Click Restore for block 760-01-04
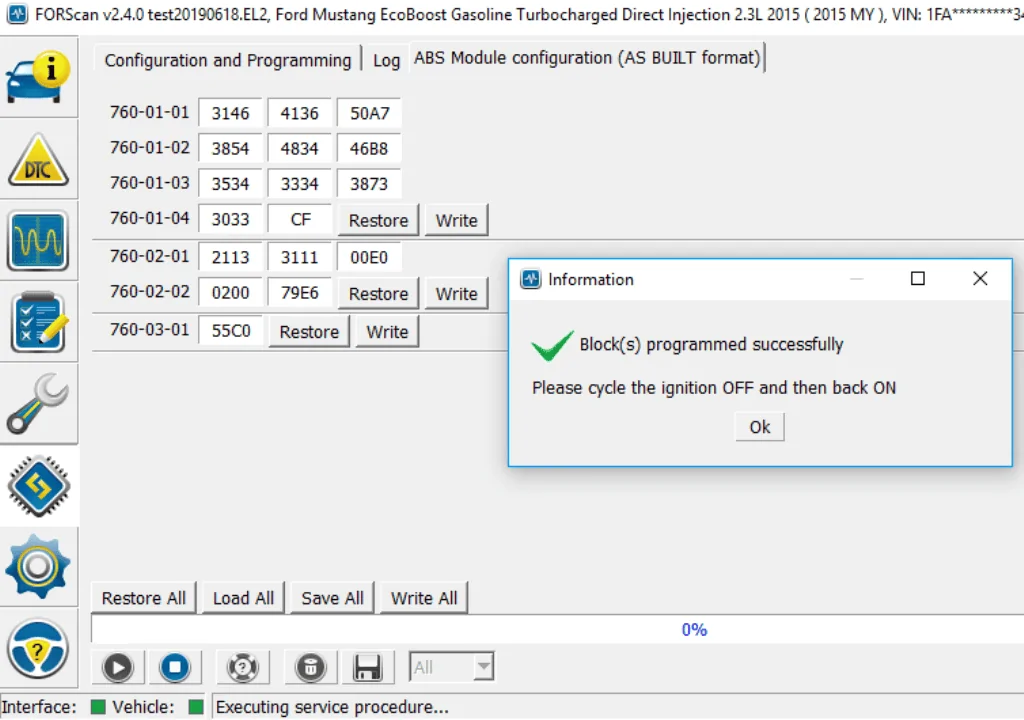The width and height of the screenshot is (1024, 720). pos(378,220)
